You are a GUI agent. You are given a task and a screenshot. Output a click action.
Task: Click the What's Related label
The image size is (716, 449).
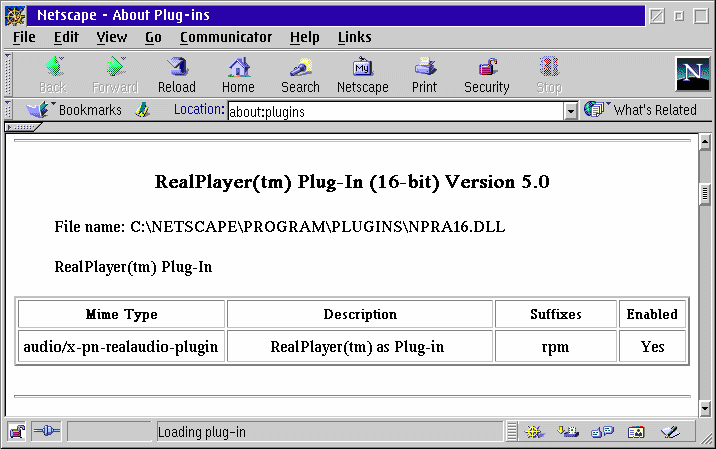point(655,110)
